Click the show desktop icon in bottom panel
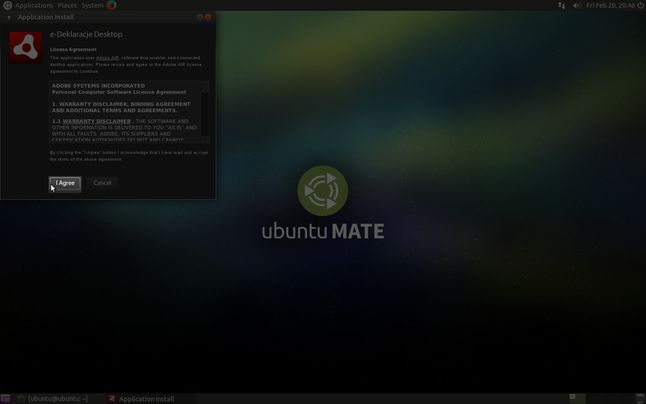Screen dimensions: 646x404 [5, 399]
